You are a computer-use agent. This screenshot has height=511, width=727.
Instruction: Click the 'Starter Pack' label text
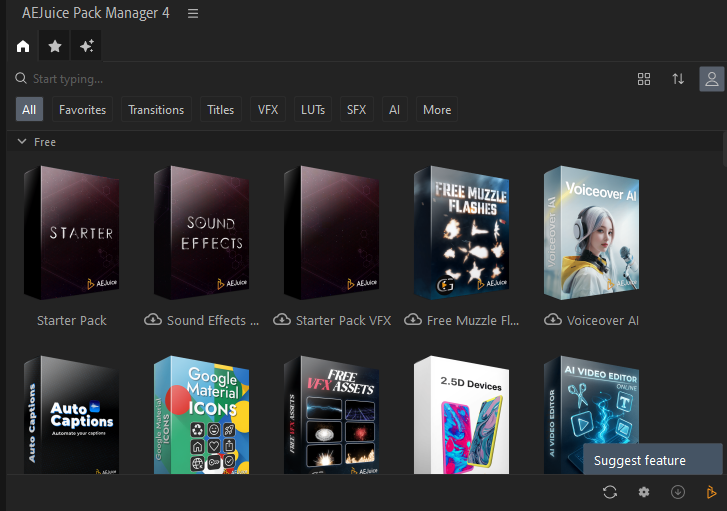pos(72,320)
